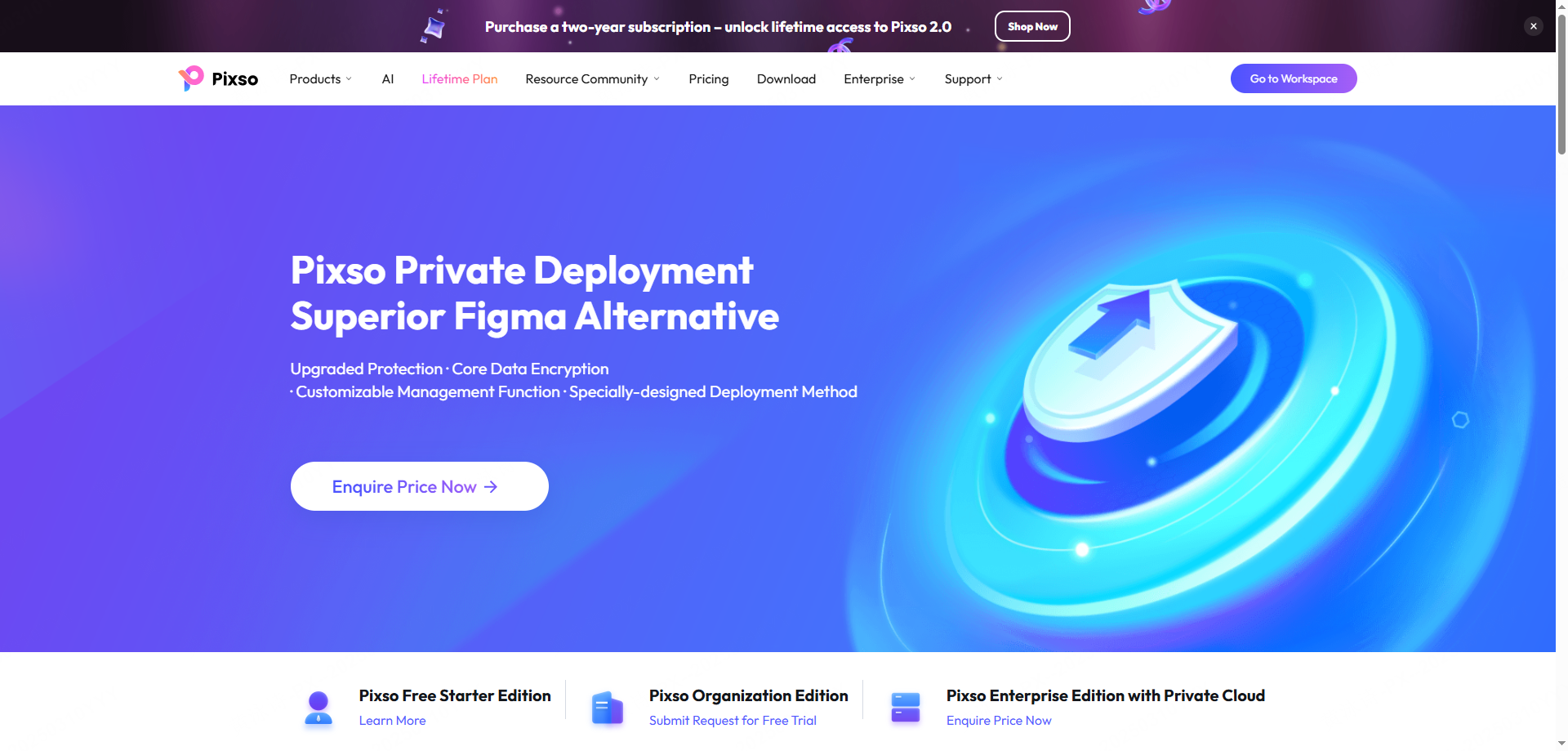Click Submit Request for Free Trial link
Screen dimensions: 1568x751
(x=733, y=721)
